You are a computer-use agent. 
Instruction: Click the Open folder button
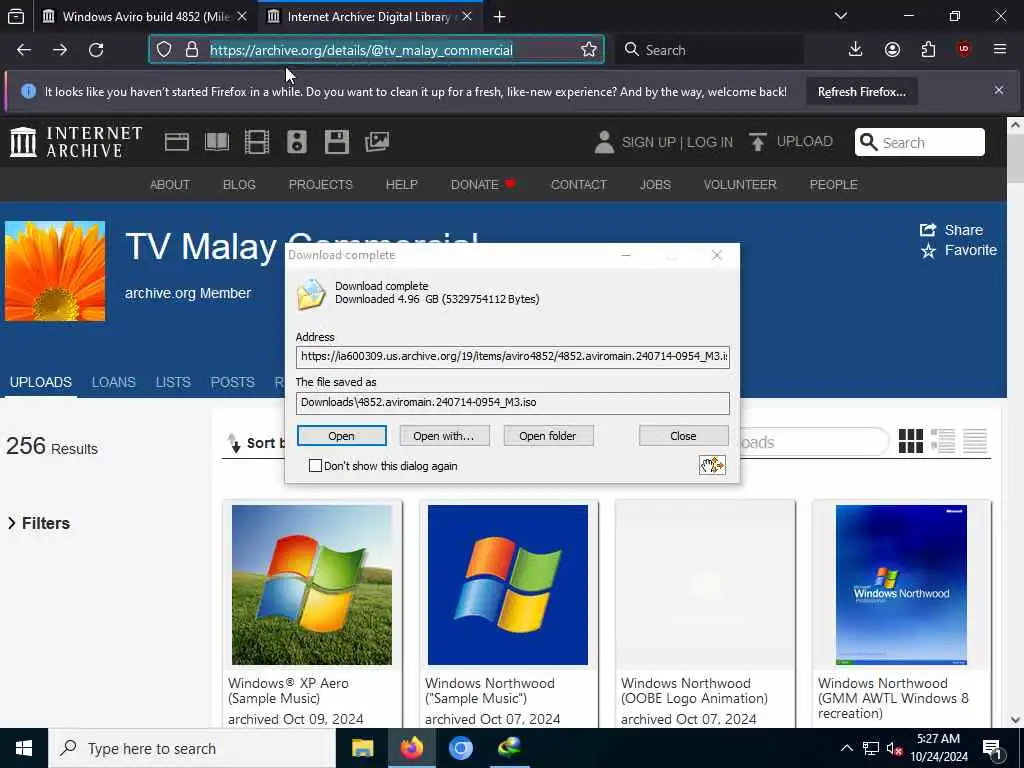[548, 436]
